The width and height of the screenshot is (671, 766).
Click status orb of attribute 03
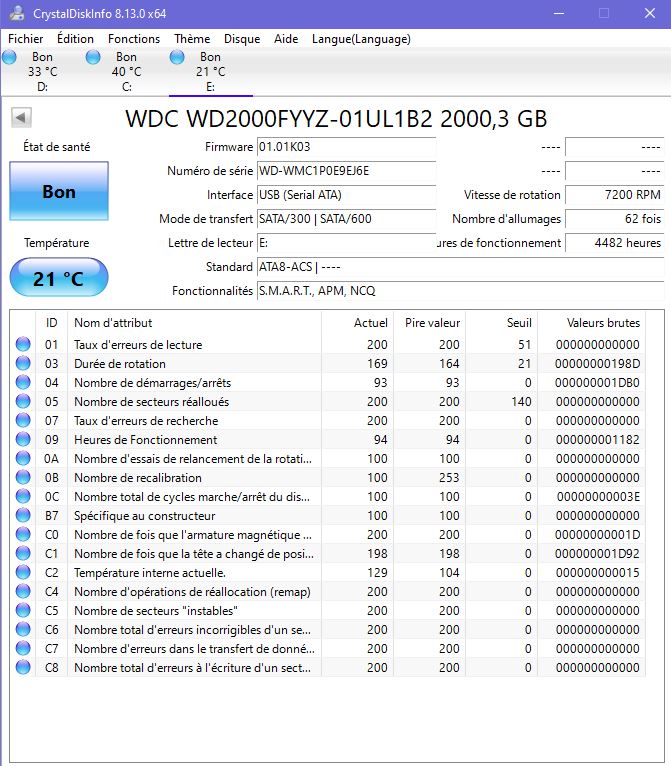(x=23, y=363)
